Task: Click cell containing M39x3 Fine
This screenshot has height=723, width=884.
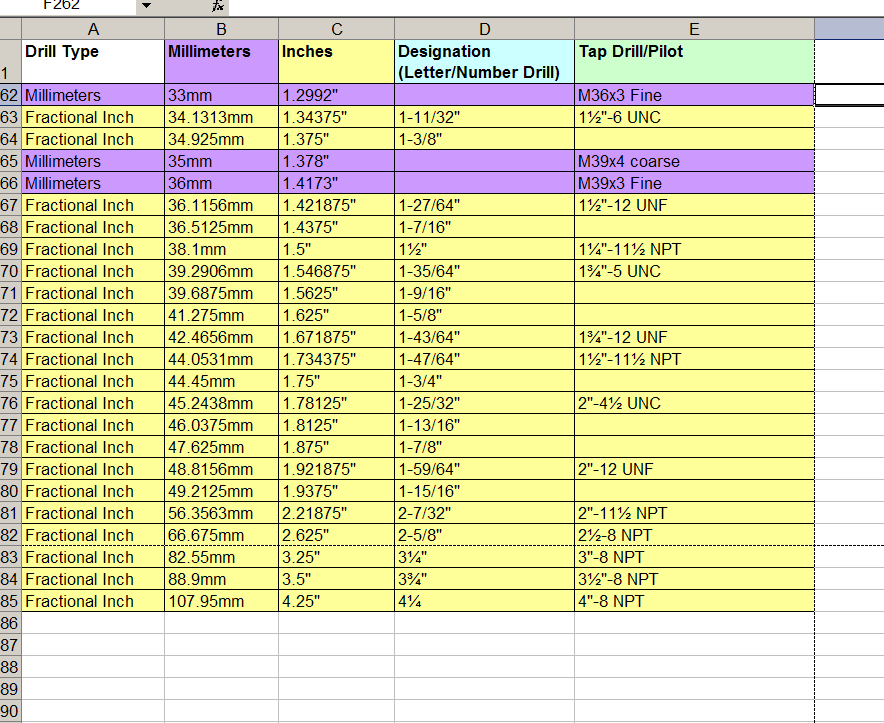Action: tap(695, 183)
